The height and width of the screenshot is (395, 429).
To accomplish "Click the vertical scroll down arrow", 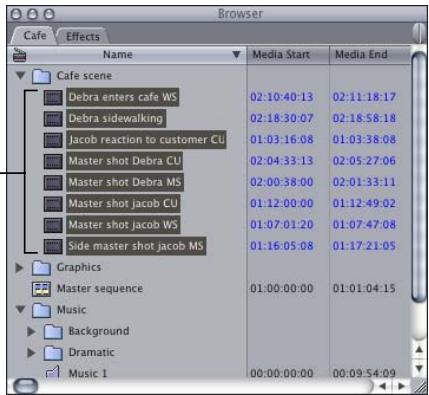I will 419,368.
